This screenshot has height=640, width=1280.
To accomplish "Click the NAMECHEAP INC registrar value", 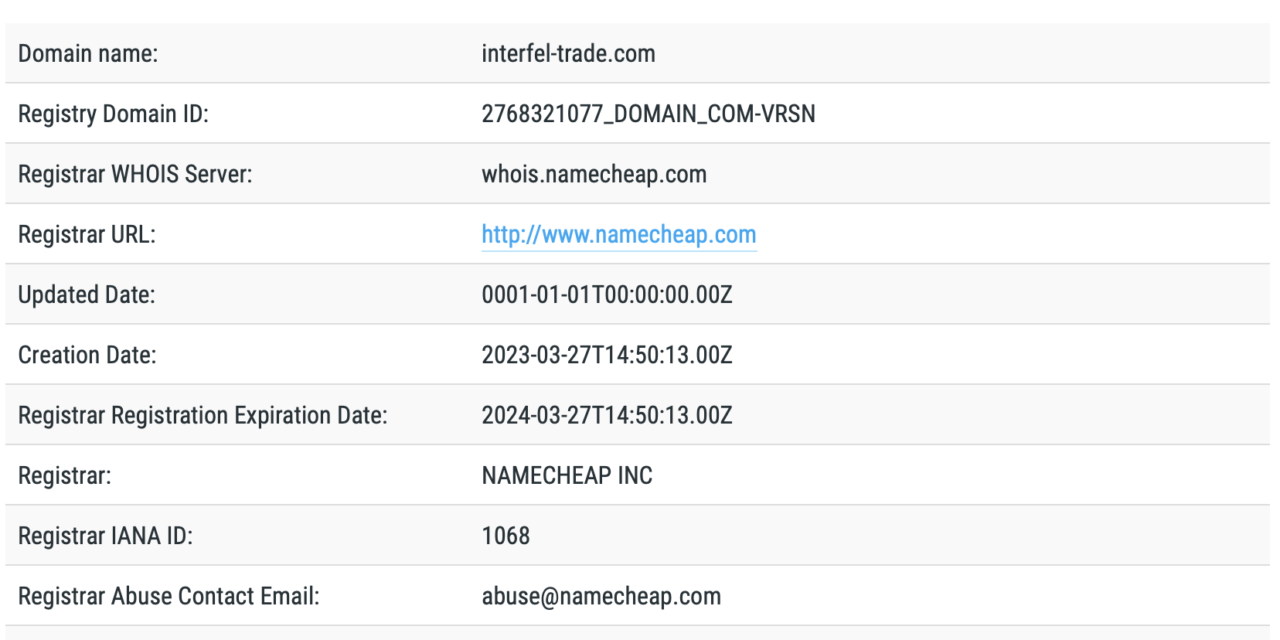I will point(567,476).
